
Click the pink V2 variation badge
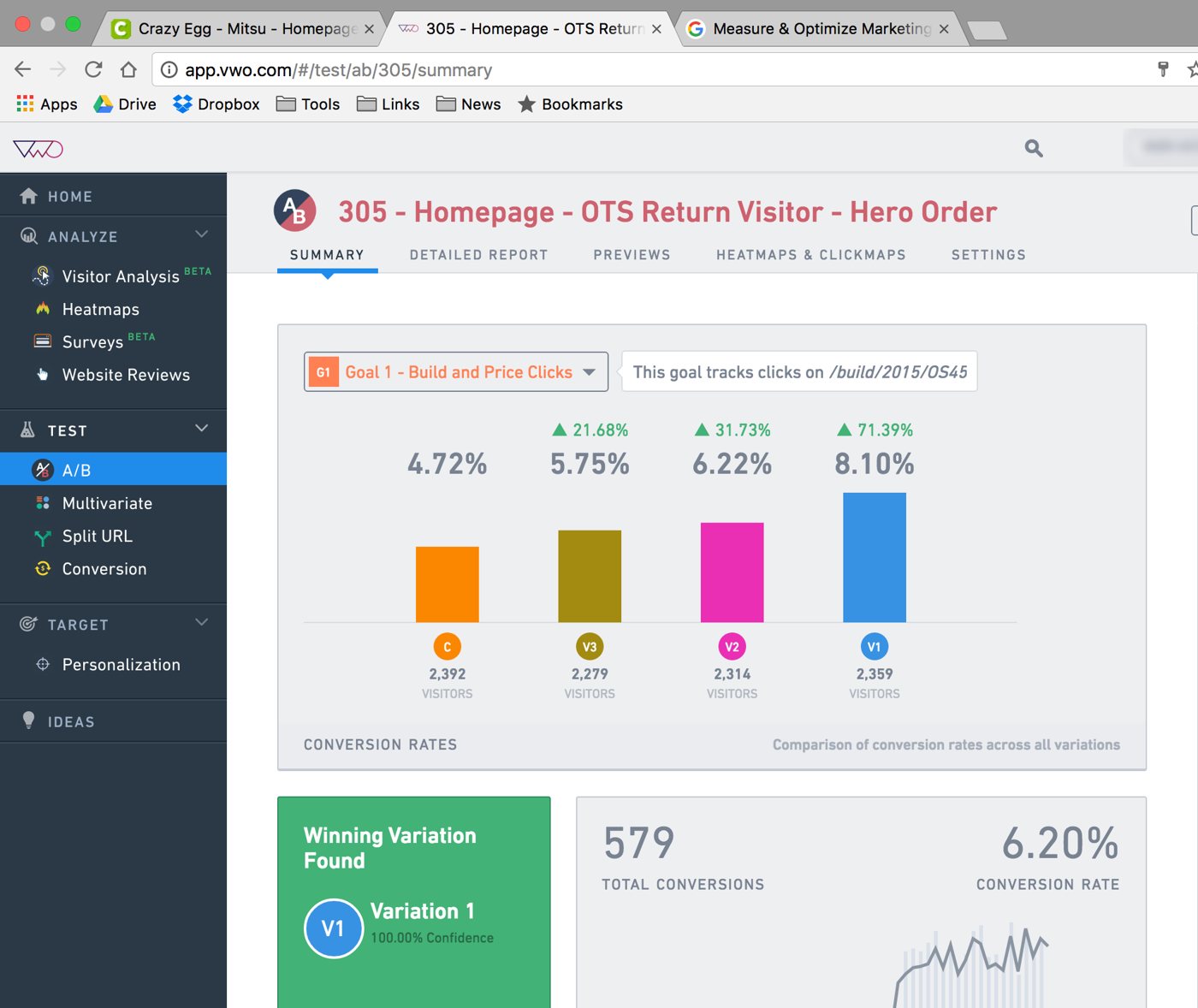732,647
